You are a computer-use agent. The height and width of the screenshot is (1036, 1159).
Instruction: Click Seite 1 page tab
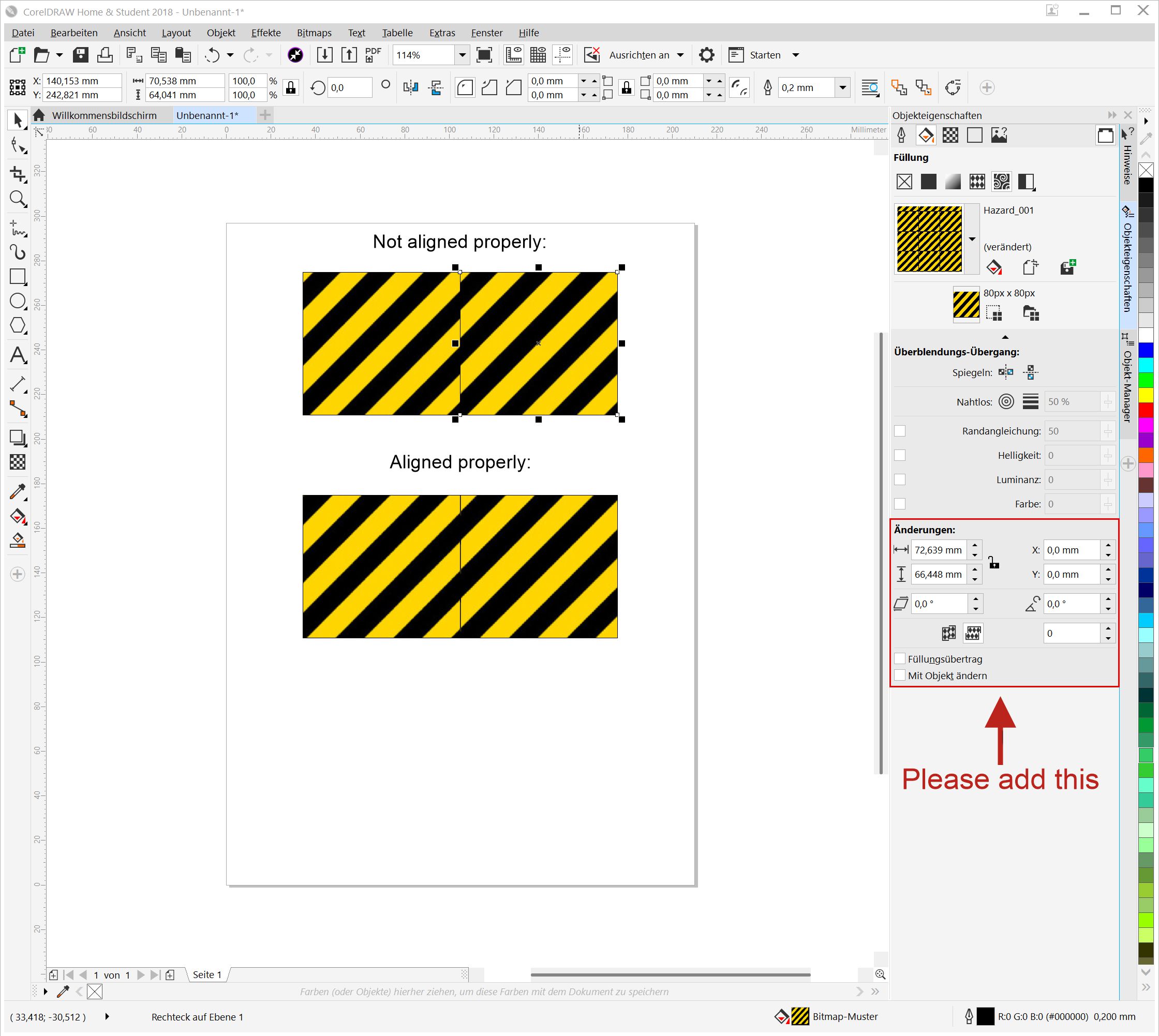(x=207, y=974)
